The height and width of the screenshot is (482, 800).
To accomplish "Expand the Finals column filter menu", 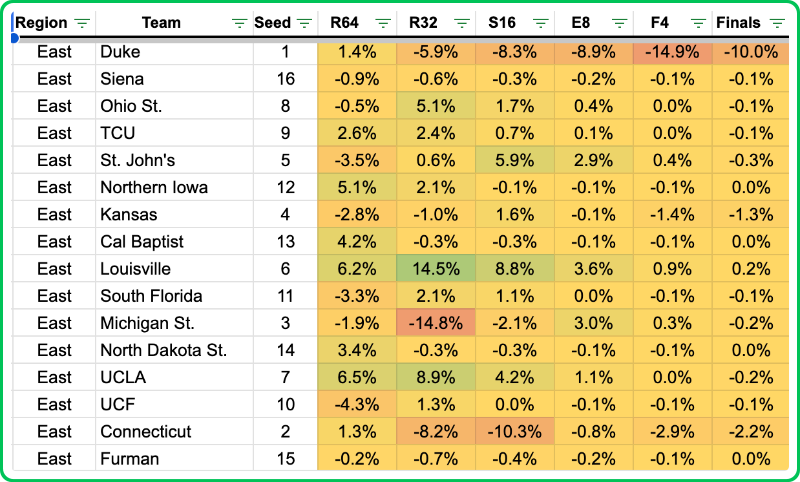I will (779, 23).
